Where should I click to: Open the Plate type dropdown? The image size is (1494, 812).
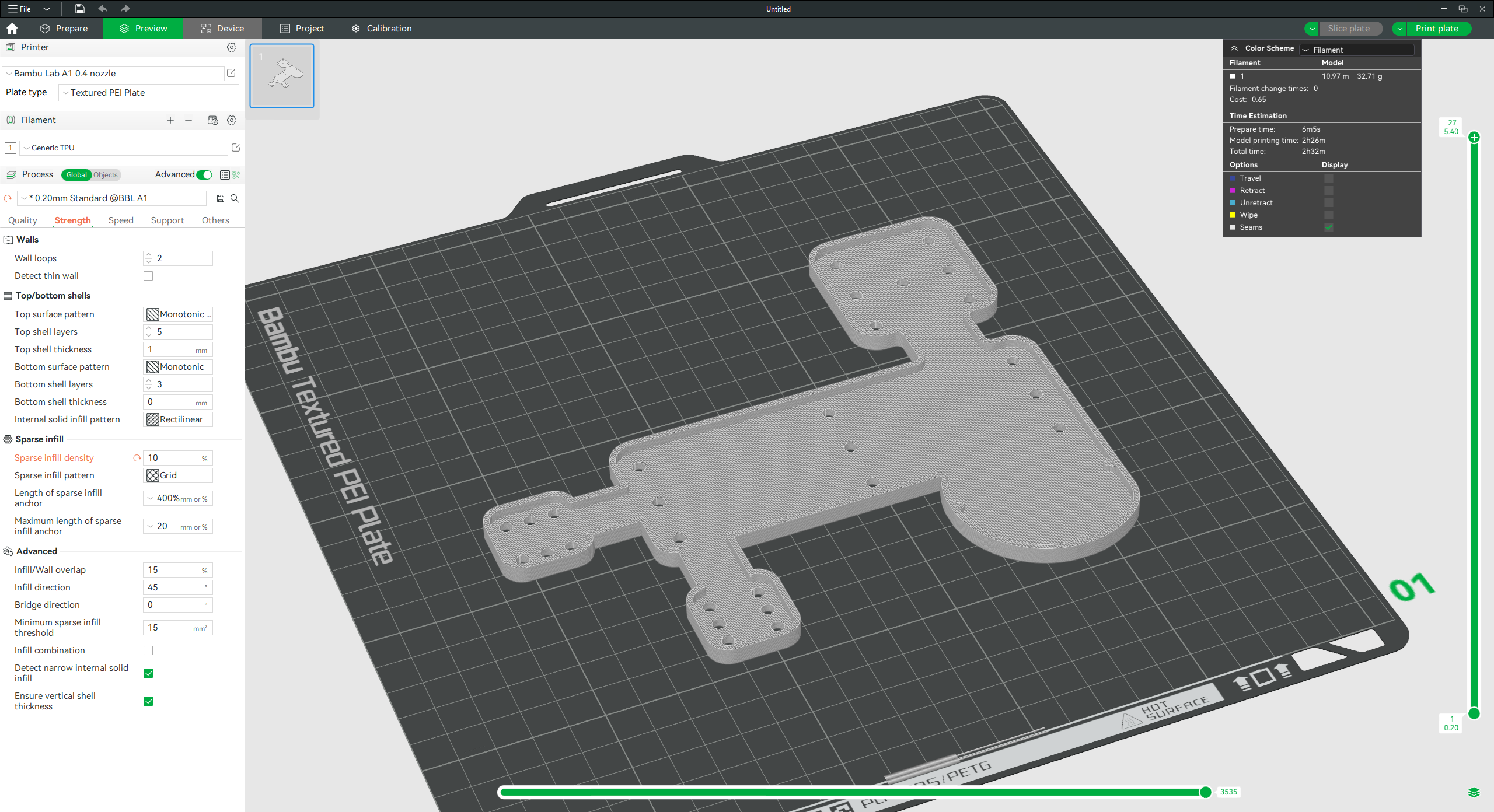(149, 93)
